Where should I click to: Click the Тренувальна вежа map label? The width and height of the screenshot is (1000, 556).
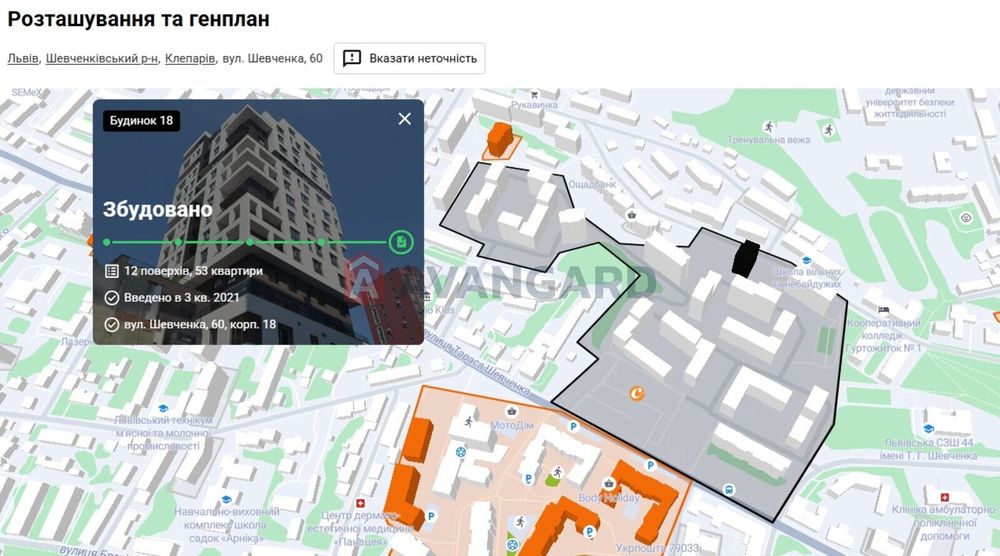click(x=768, y=140)
